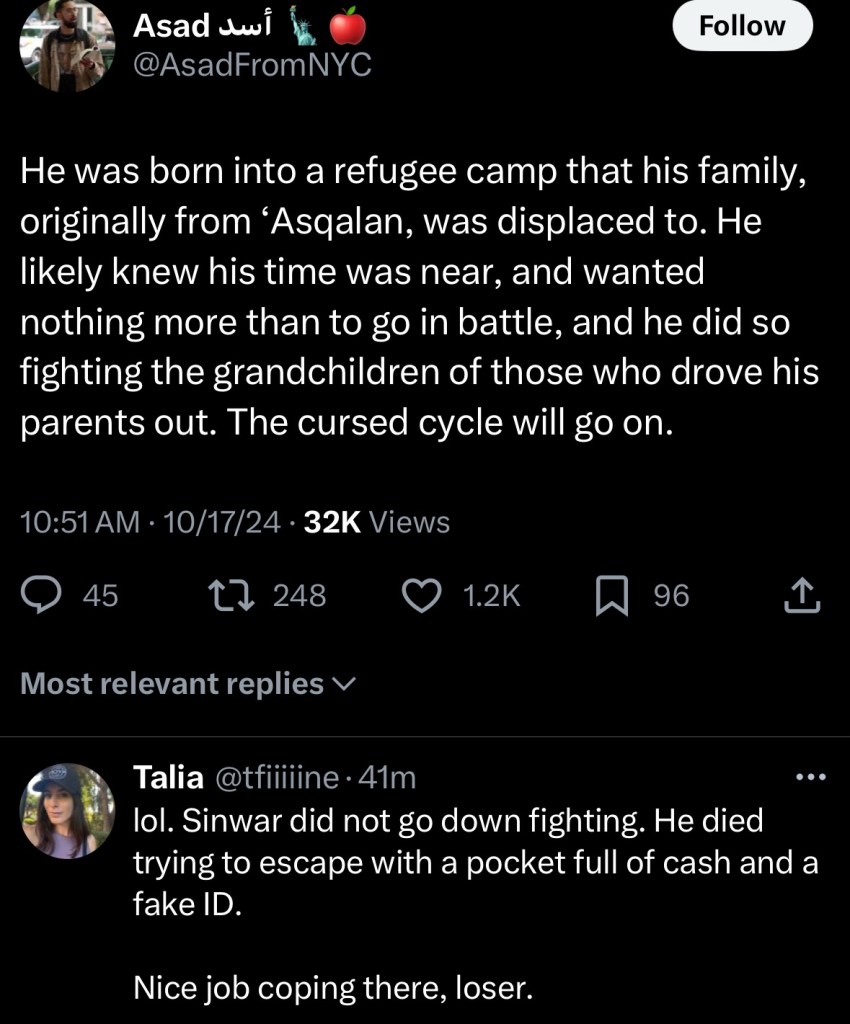Viewport: 850px width, 1024px height.
Task: Click the 45 replies count
Action: [x=100, y=596]
